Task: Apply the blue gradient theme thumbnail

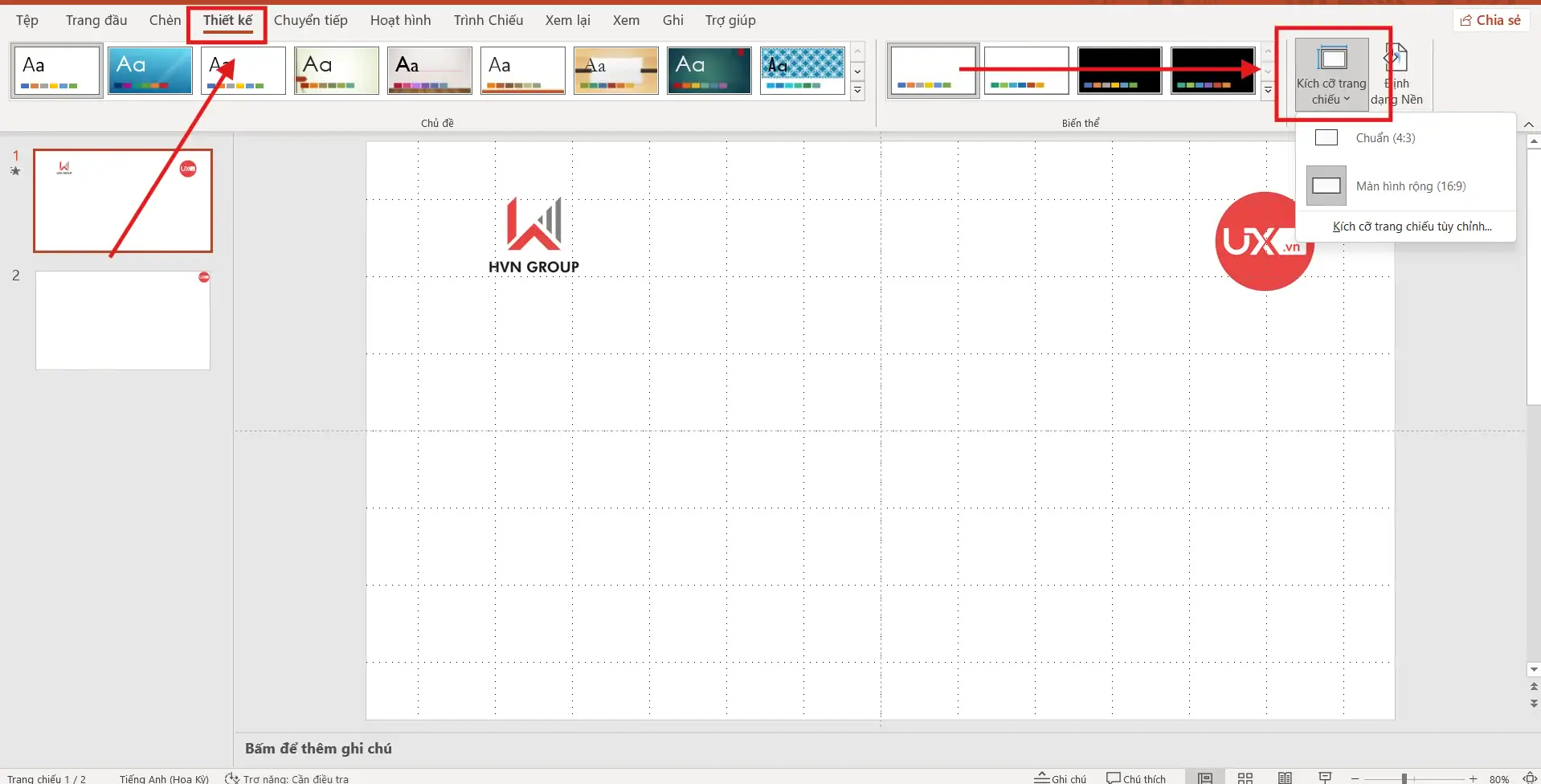Action: click(150, 71)
